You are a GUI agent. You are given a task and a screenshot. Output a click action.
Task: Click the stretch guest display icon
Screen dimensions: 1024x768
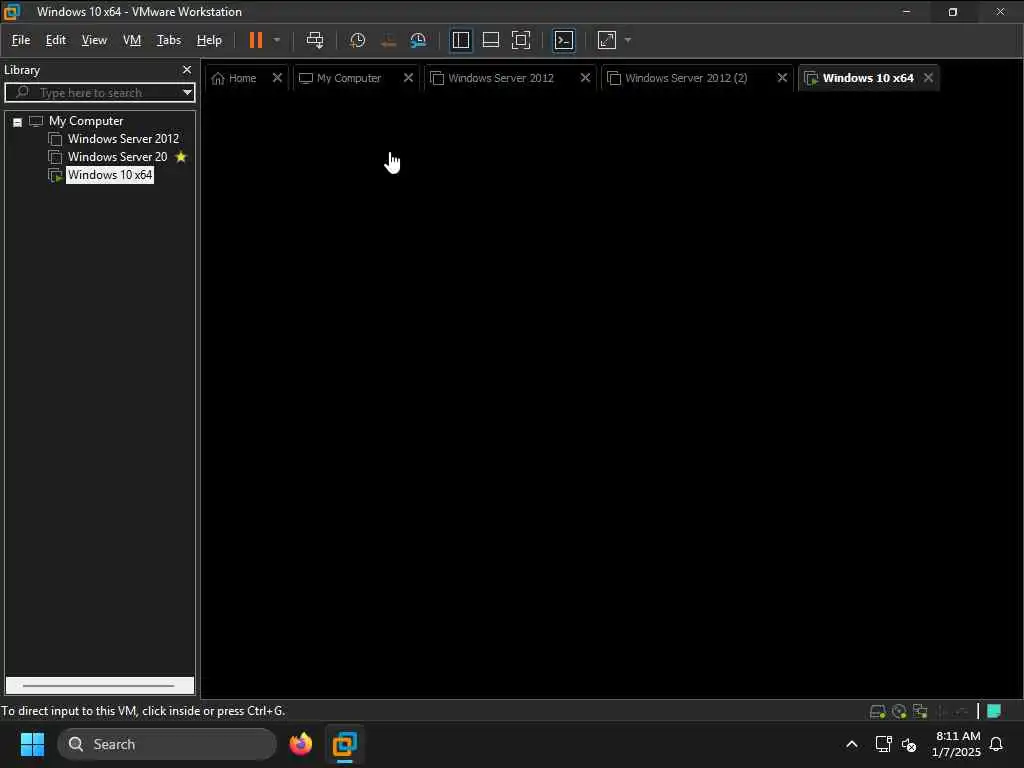(x=607, y=40)
